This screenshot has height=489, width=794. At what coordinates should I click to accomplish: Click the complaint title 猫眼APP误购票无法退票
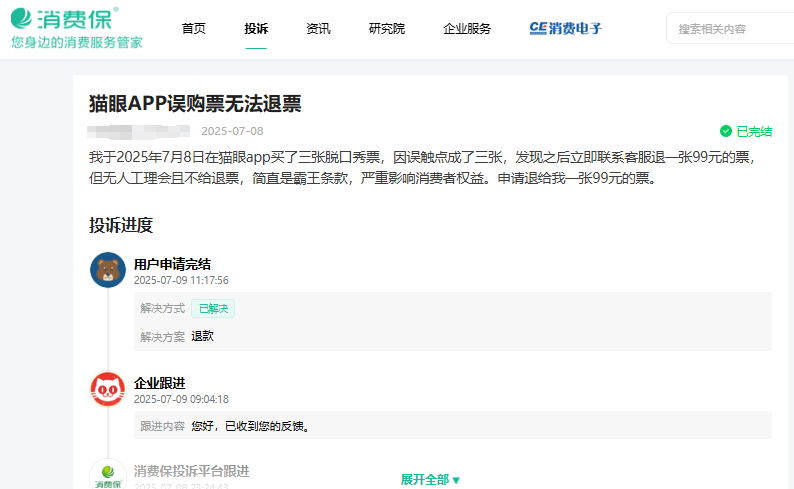click(x=195, y=104)
